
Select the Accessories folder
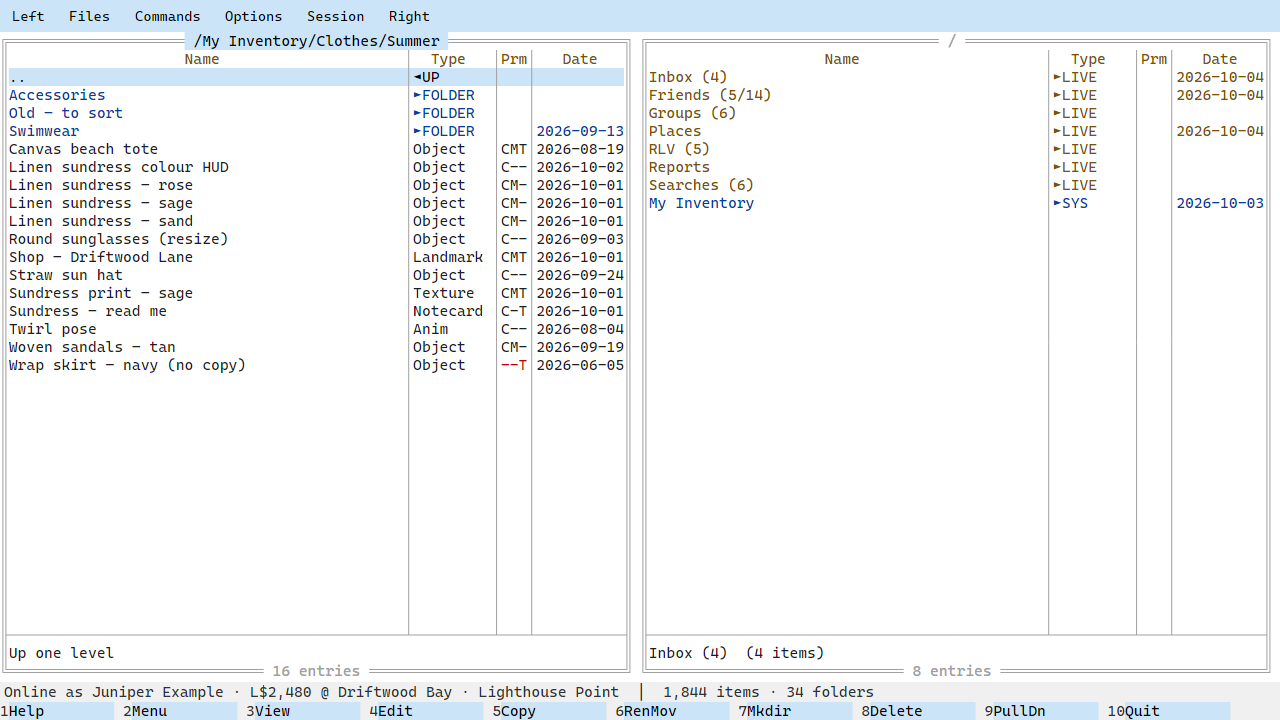point(316,95)
